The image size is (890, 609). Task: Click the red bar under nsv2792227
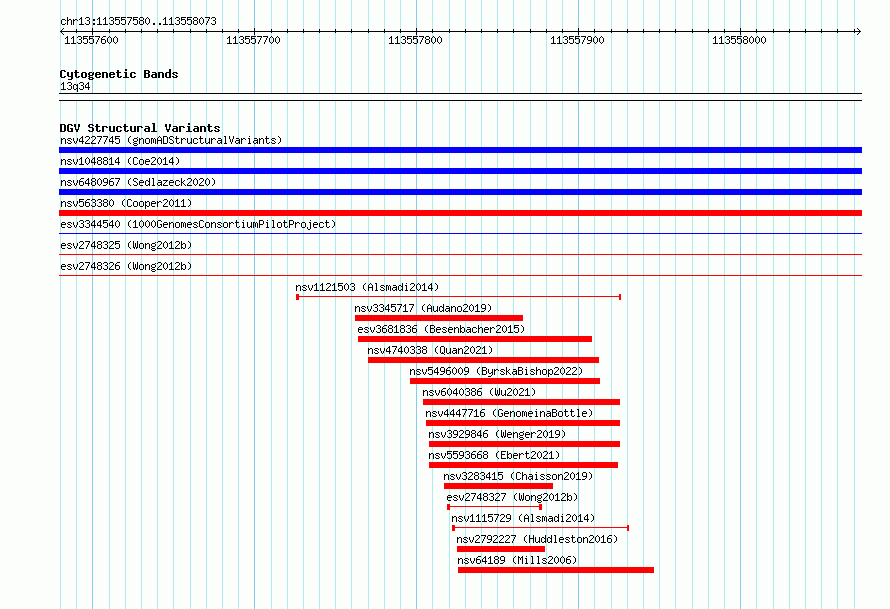pyautogui.click(x=501, y=549)
